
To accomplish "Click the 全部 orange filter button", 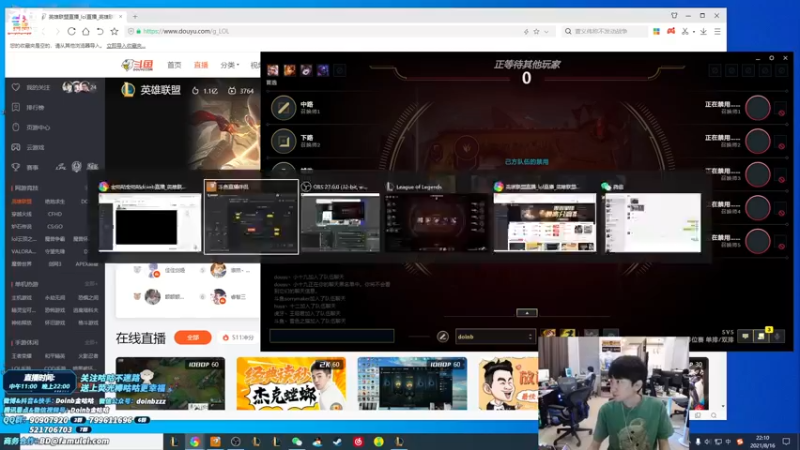I will [x=192, y=337].
